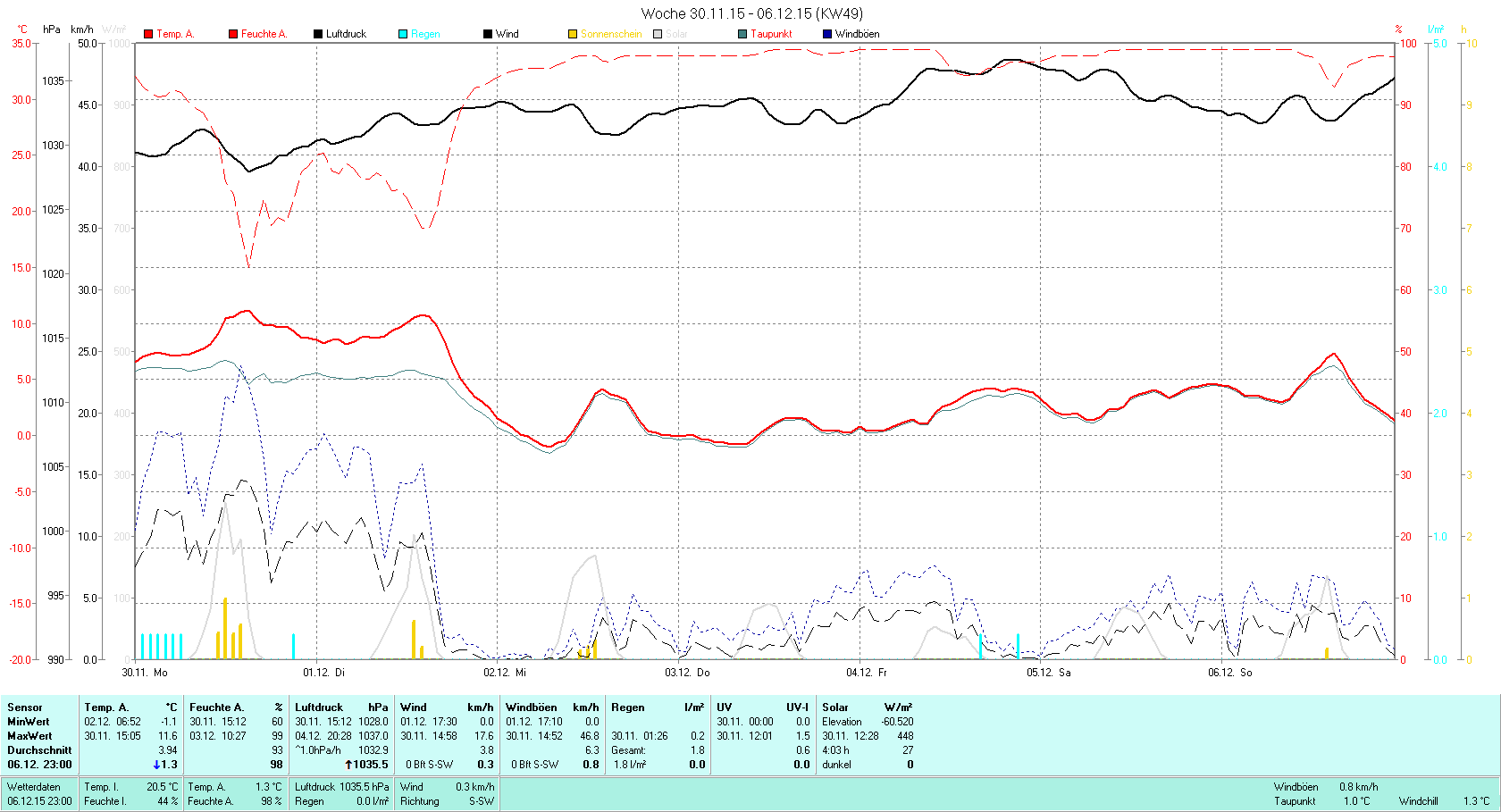Select the 'Taupunkt' legend label

coord(771,34)
